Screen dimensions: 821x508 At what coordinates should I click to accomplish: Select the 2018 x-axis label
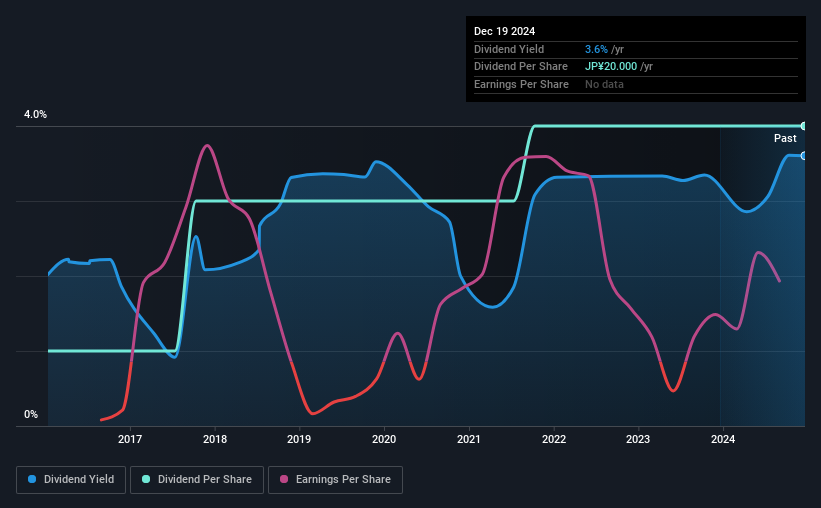tap(215, 439)
